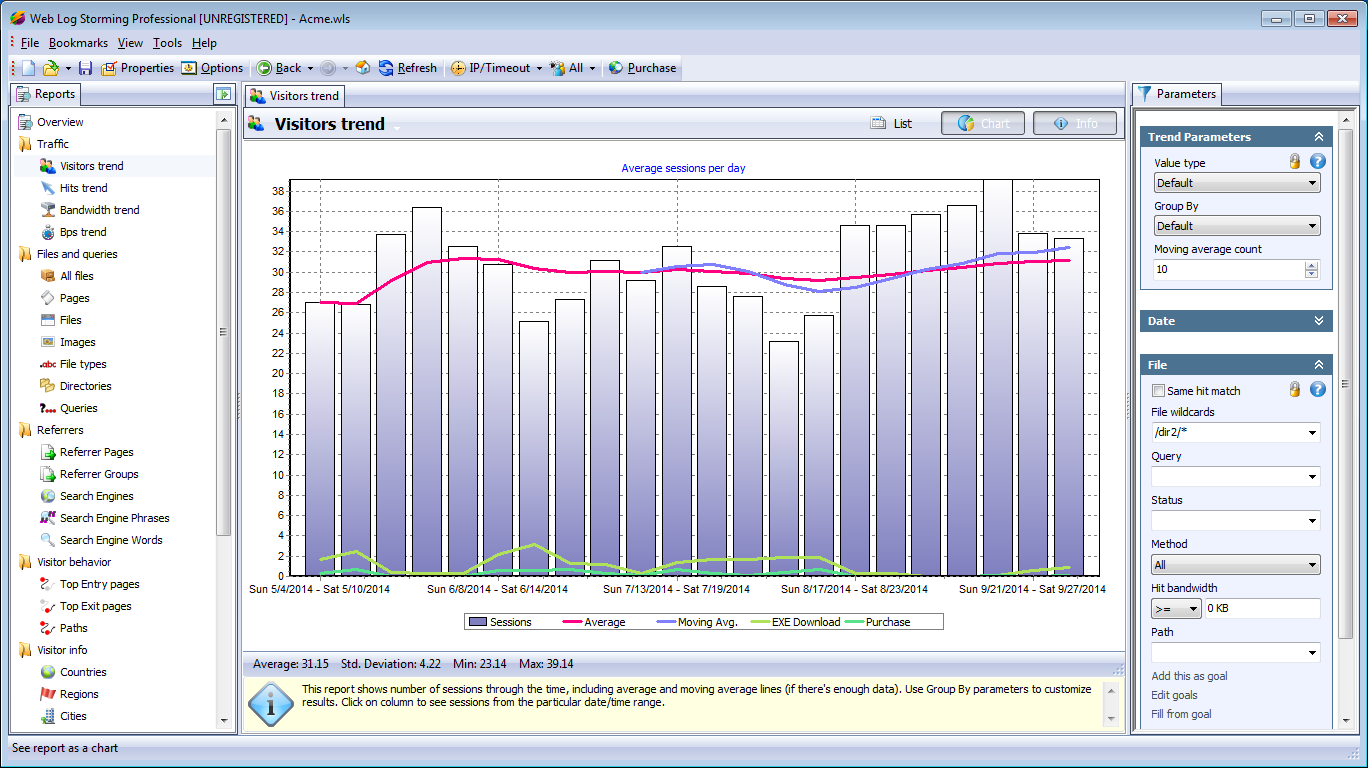Click the Directories icon in the Reports tree
The image size is (1368, 768).
pyautogui.click(x=47, y=386)
